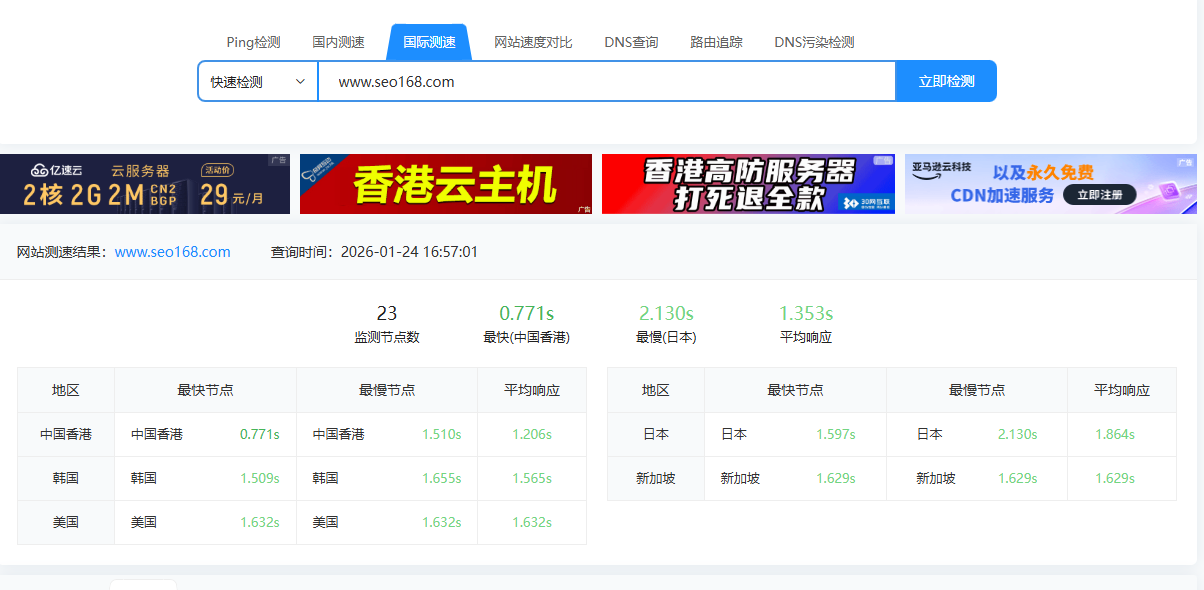This screenshot has height=590, width=1204.
Task: Select the 国际测速 tab
Action: (429, 42)
